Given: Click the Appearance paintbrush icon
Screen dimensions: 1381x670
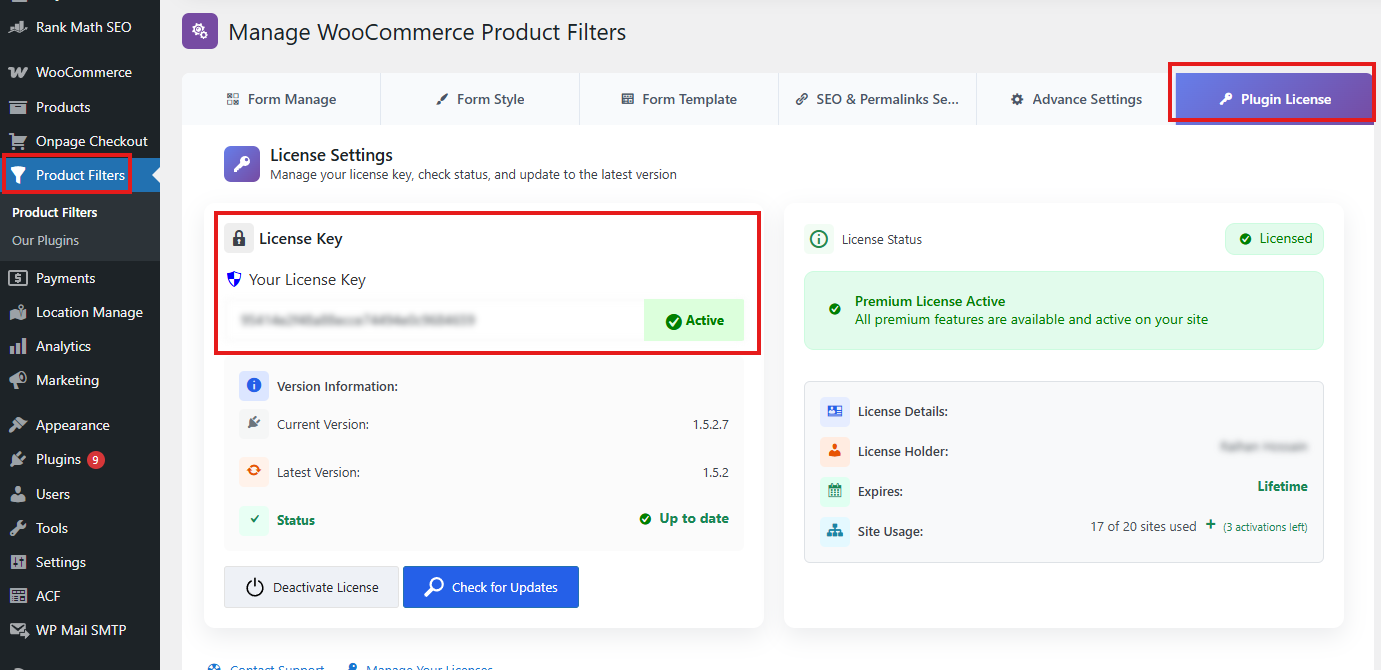Looking at the screenshot, I should coord(17,425).
